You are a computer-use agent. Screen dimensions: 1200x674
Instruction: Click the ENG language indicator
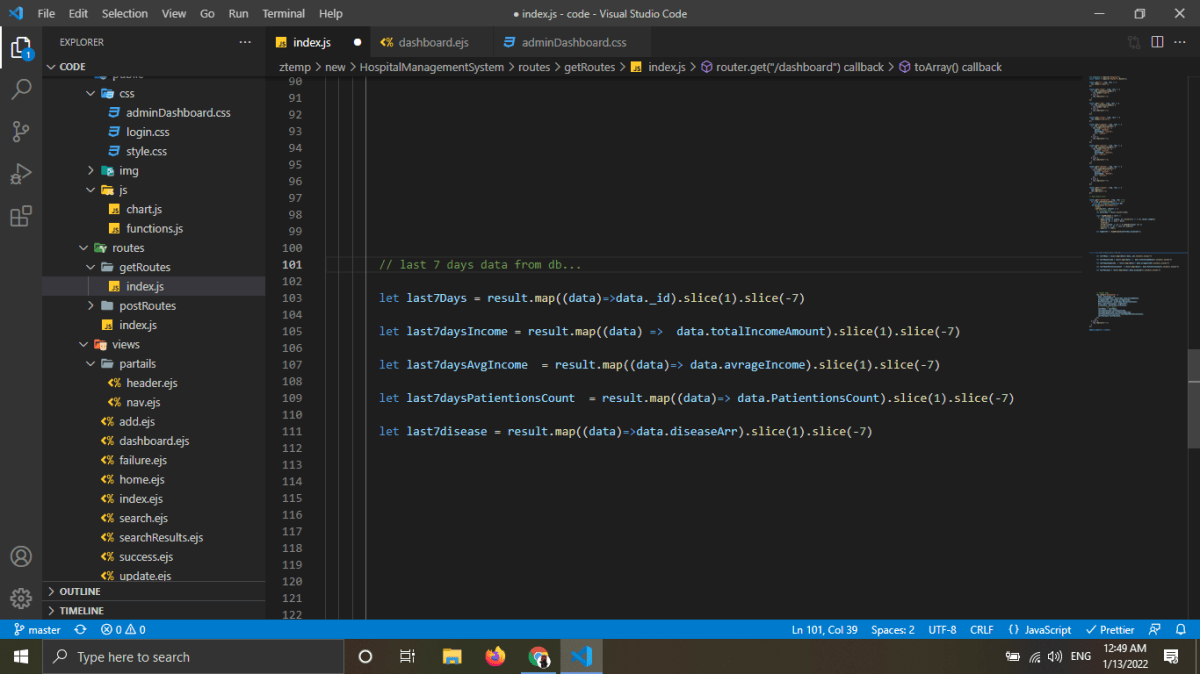click(1081, 657)
